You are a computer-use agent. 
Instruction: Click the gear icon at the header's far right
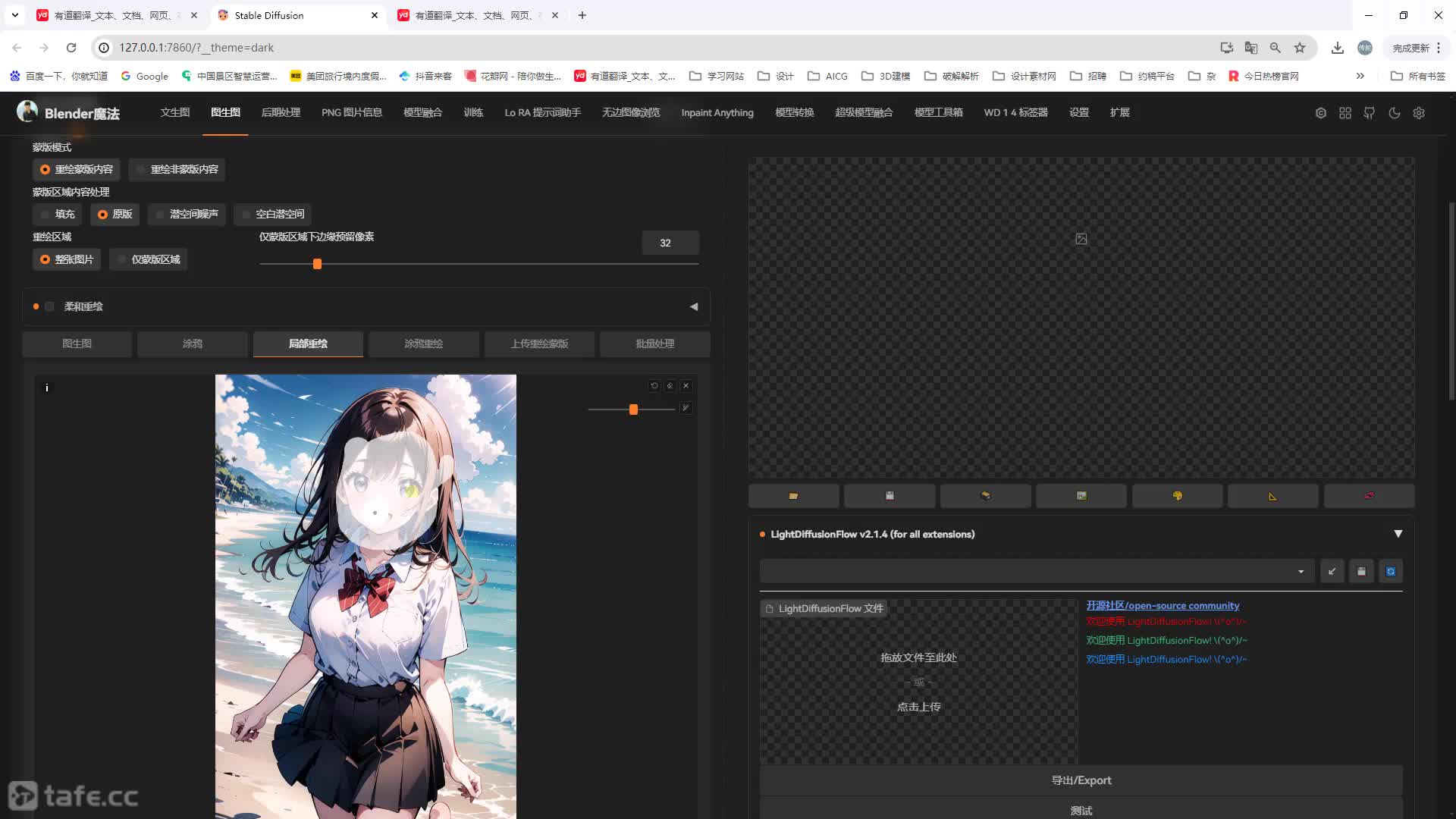(1419, 113)
